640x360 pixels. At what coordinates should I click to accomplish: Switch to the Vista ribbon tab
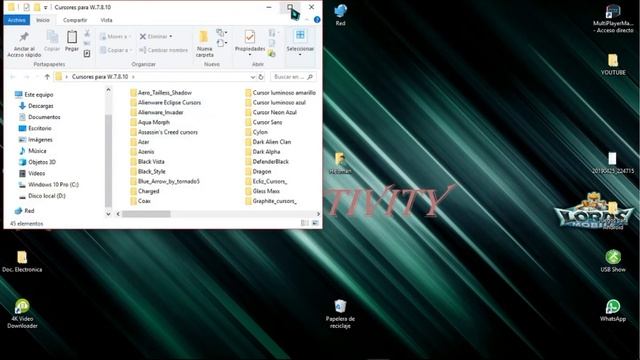(107, 20)
